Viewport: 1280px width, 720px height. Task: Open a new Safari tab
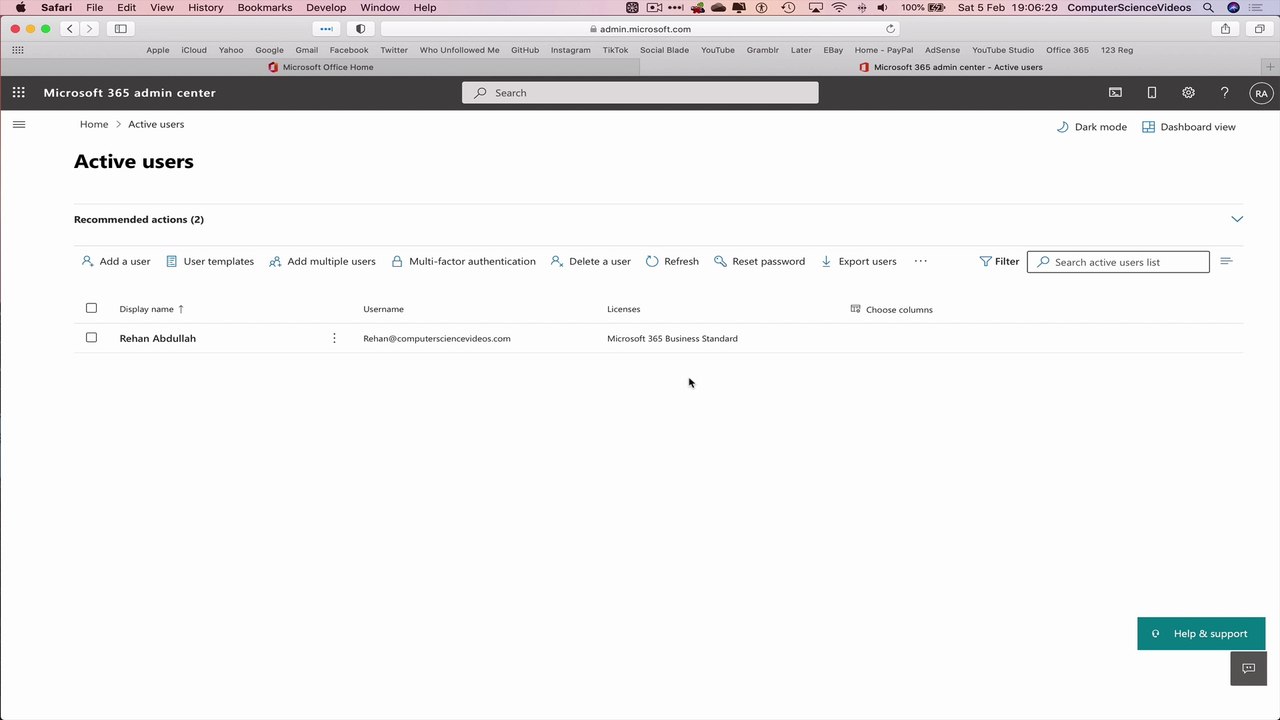[x=1270, y=67]
